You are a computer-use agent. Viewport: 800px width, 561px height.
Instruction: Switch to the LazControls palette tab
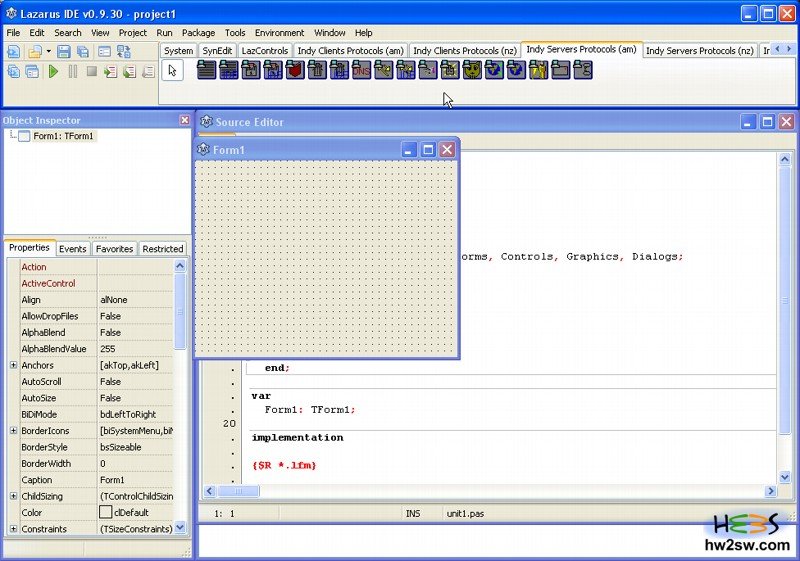pos(265,50)
